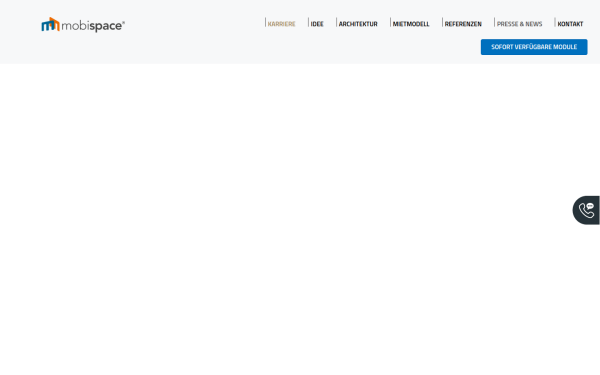The image size is (600, 375).
Task: Open the Karriere menu item
Action: pyautogui.click(x=281, y=24)
